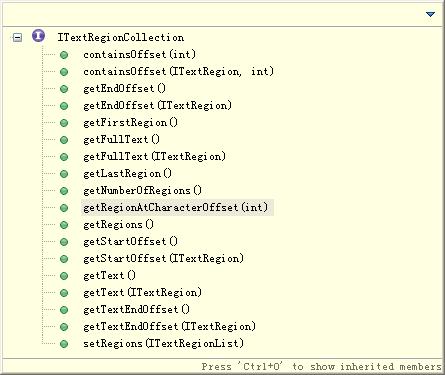Click green method icon beside getEndOffset()

[x=64, y=89]
